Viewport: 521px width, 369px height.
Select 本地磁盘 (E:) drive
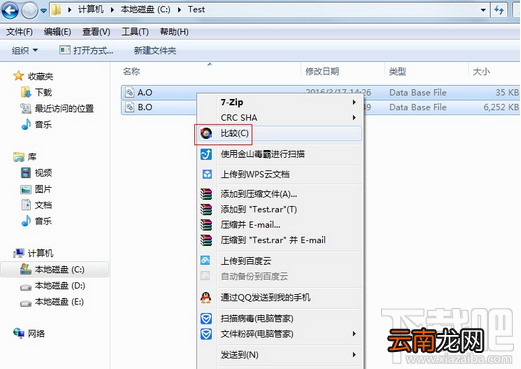click(59, 302)
